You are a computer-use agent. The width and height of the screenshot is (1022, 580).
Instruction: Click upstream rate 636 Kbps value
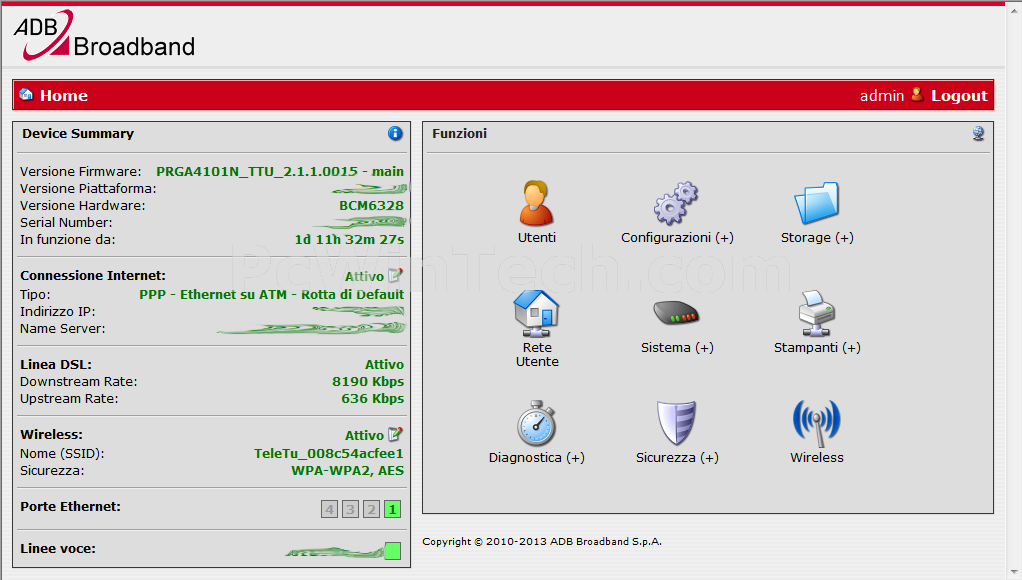[372, 398]
